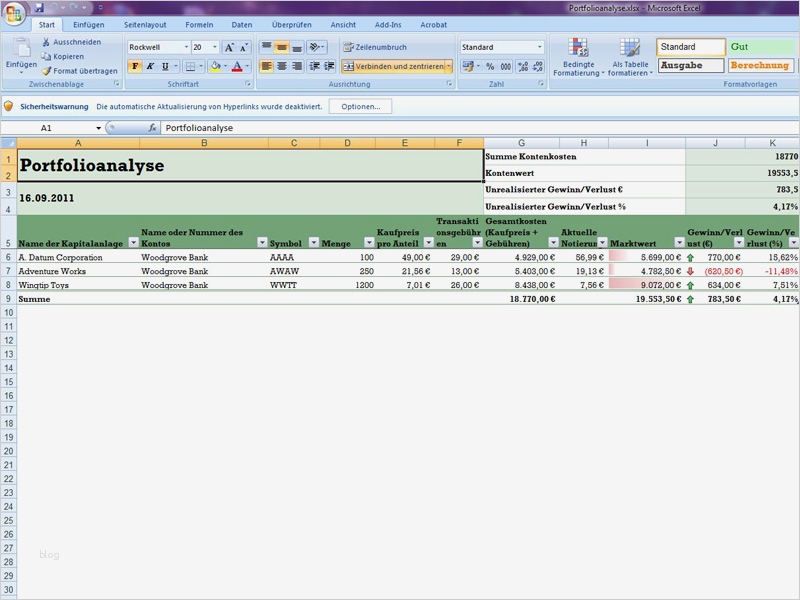Open text orientation options
800x600 pixels.
point(317,47)
